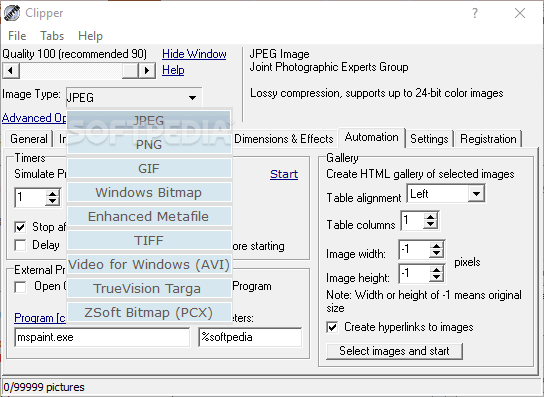Screen dimensions: 544x397
Task: Increase the Image height value
Action: tap(436, 270)
